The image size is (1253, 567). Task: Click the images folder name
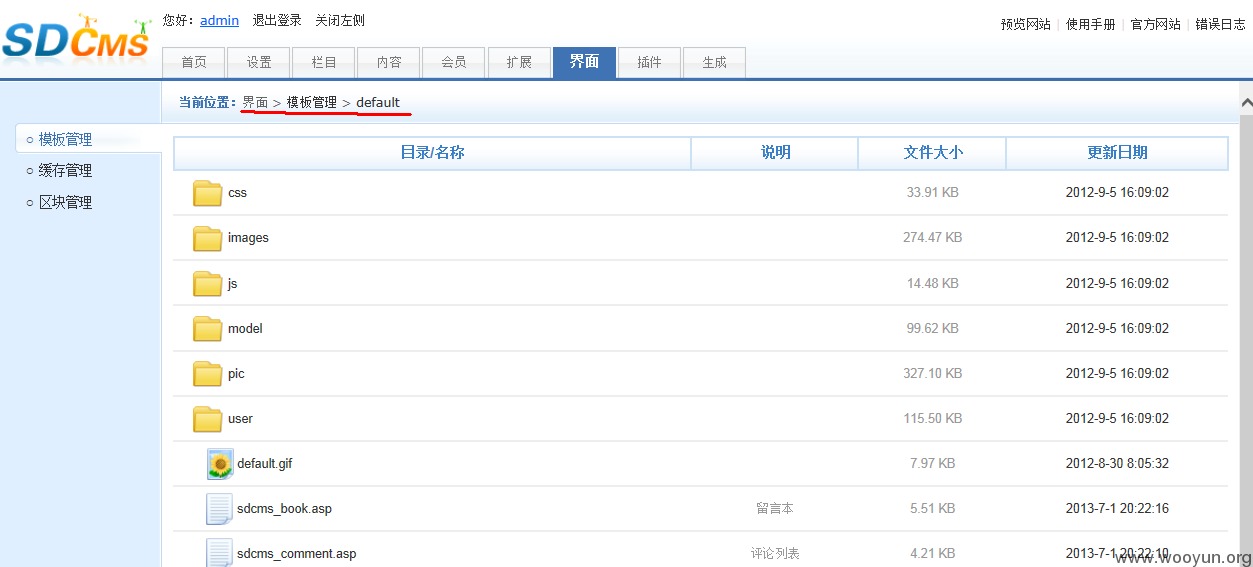pos(248,238)
